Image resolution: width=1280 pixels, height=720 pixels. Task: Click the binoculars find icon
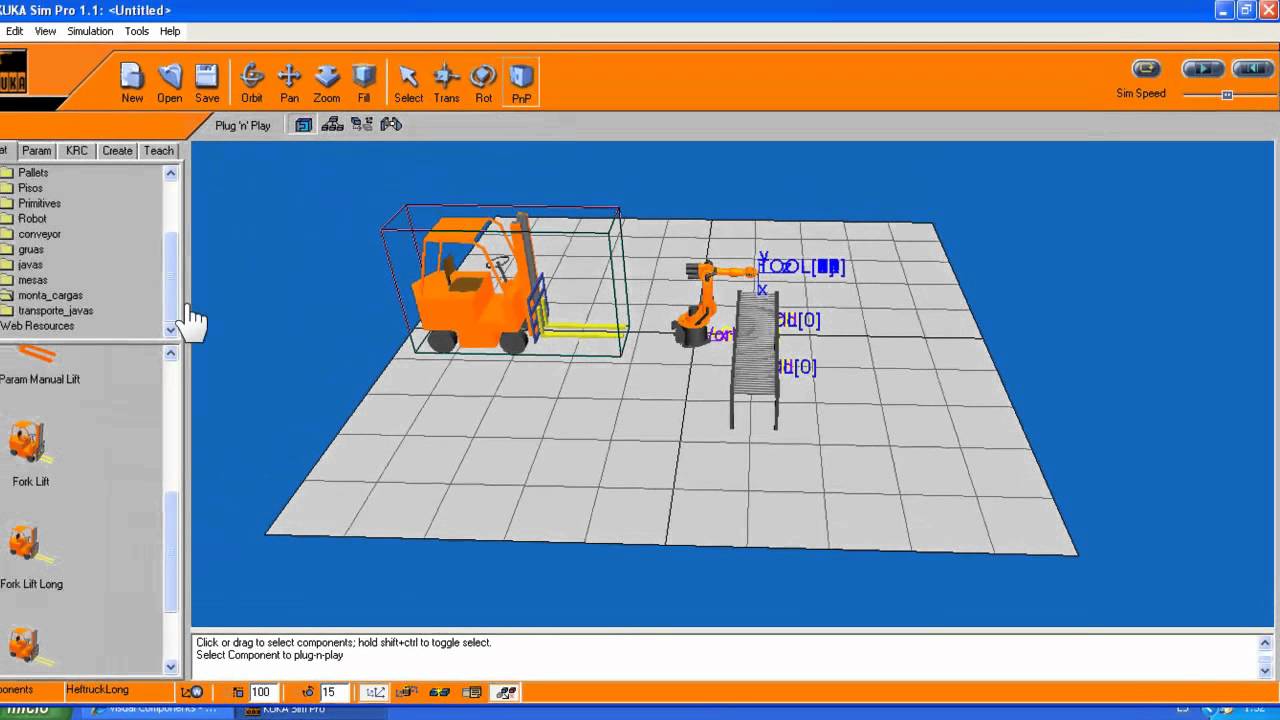coord(391,125)
